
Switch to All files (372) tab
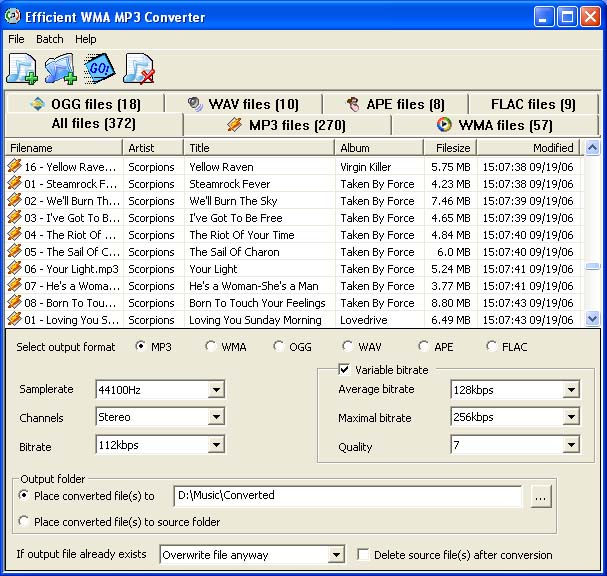[94, 123]
